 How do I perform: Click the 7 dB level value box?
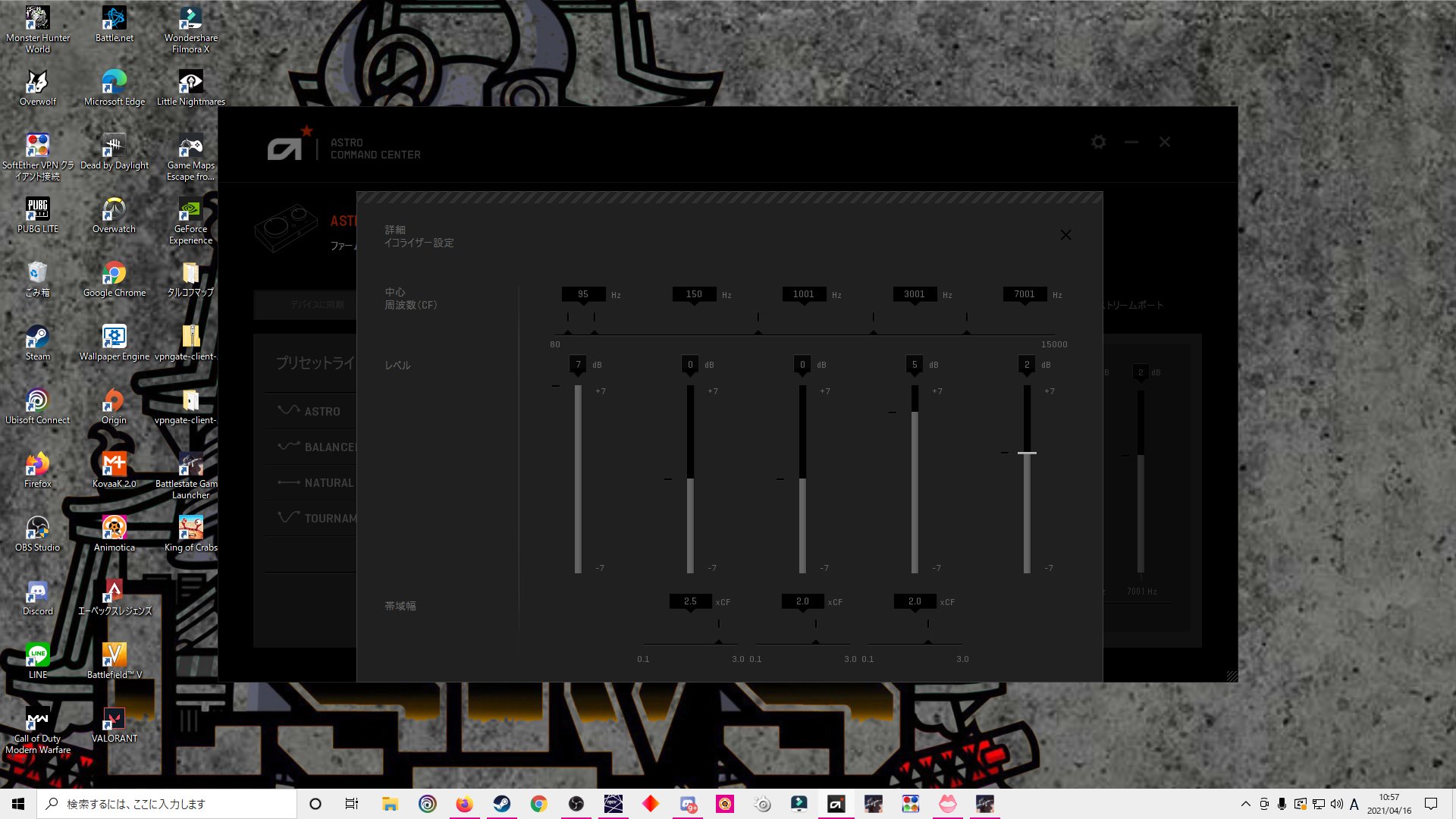[x=578, y=365]
